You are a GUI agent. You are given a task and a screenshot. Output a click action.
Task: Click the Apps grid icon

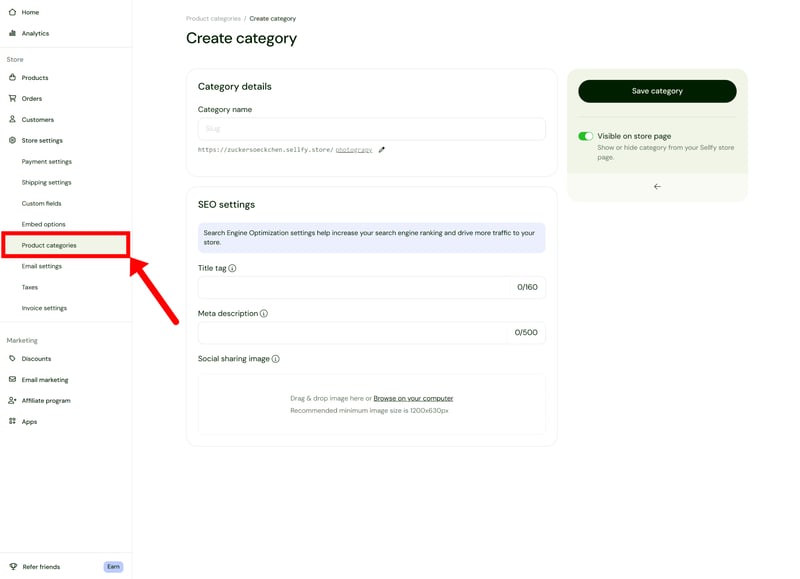(x=12, y=421)
